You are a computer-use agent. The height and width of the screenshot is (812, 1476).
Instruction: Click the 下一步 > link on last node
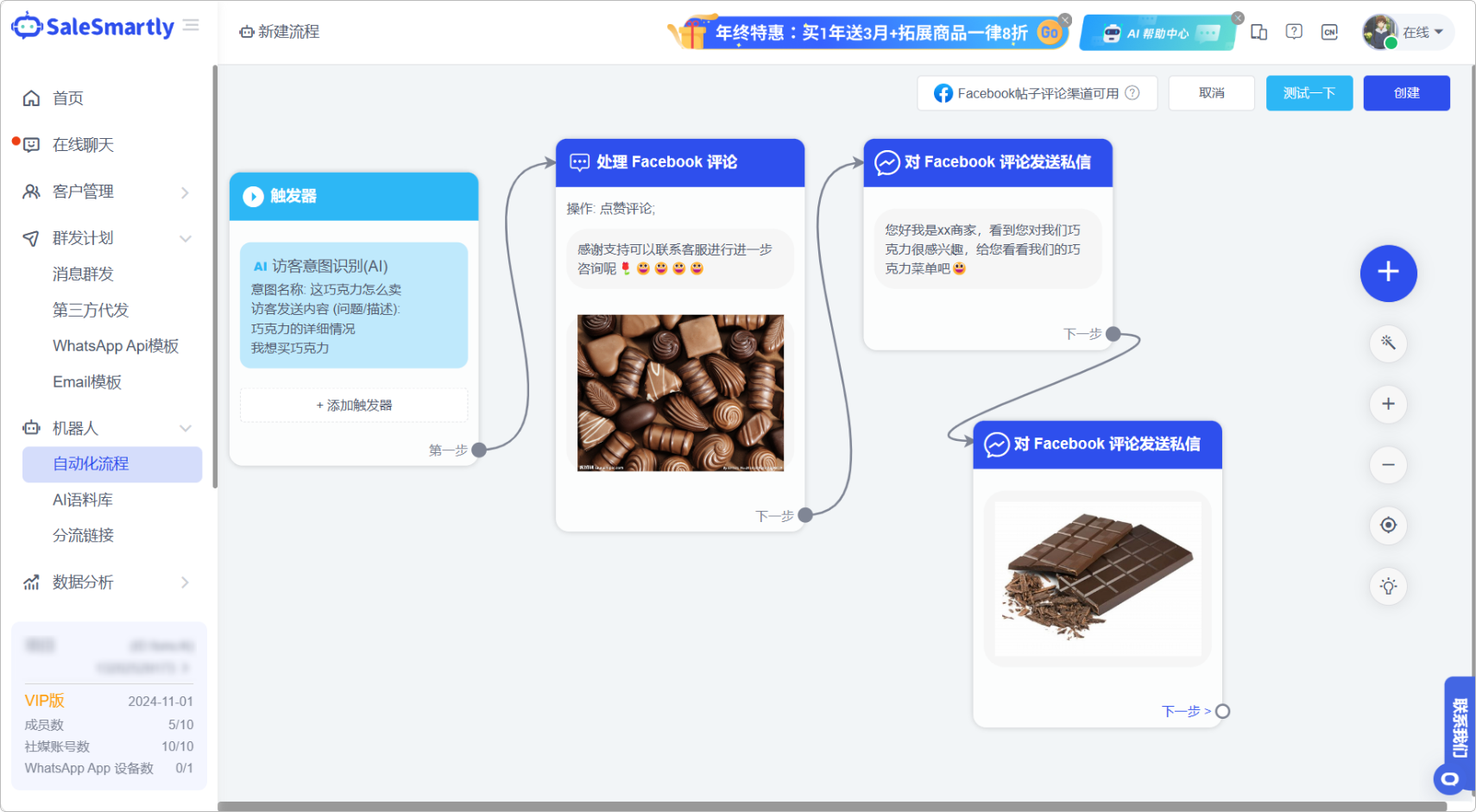(1186, 712)
